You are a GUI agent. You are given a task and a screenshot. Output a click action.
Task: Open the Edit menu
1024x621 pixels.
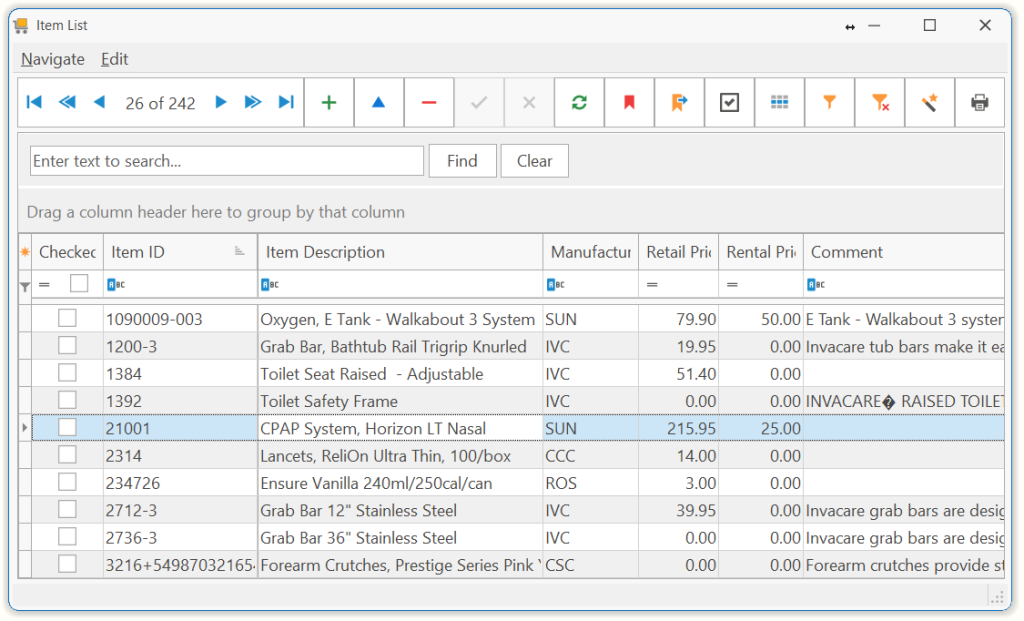point(115,59)
